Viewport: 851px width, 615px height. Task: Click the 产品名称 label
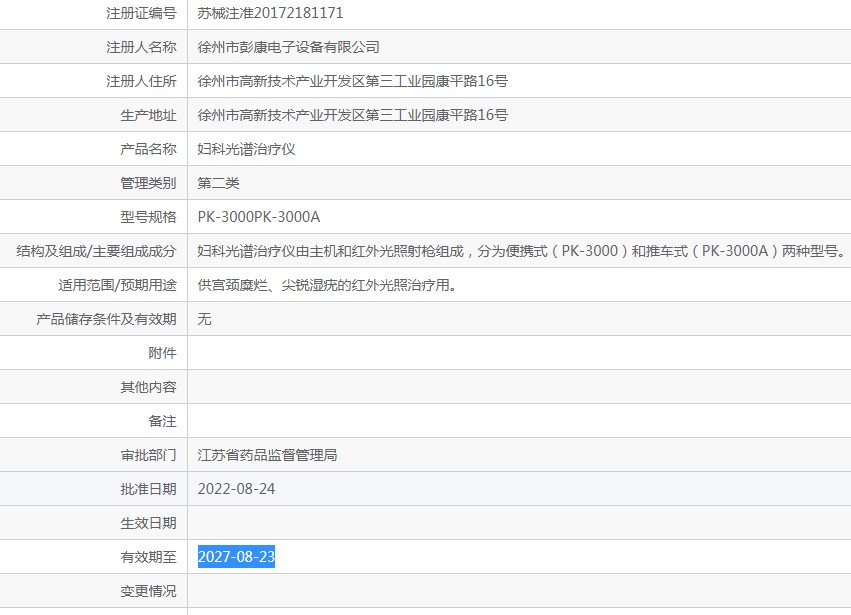coord(148,149)
